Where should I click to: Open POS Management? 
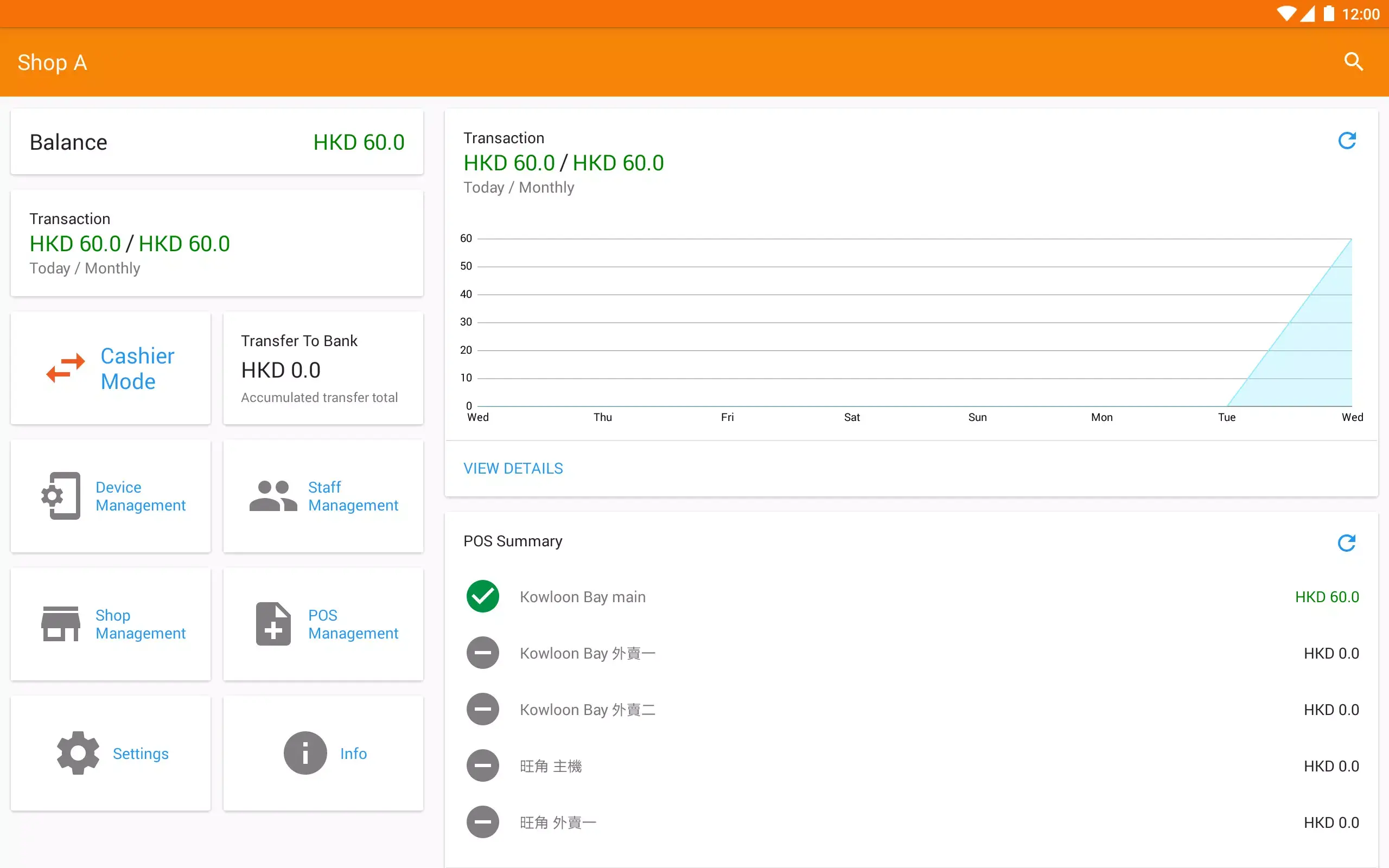click(x=323, y=624)
